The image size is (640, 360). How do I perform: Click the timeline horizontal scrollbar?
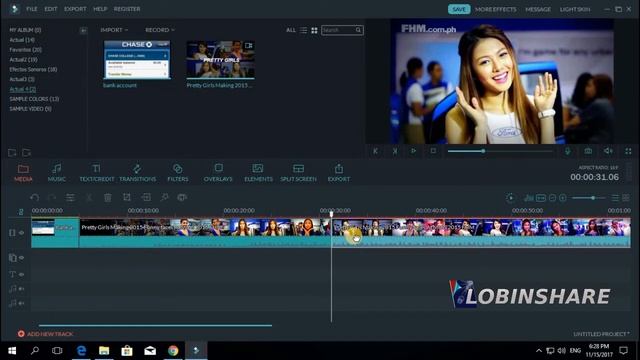[x=155, y=325]
